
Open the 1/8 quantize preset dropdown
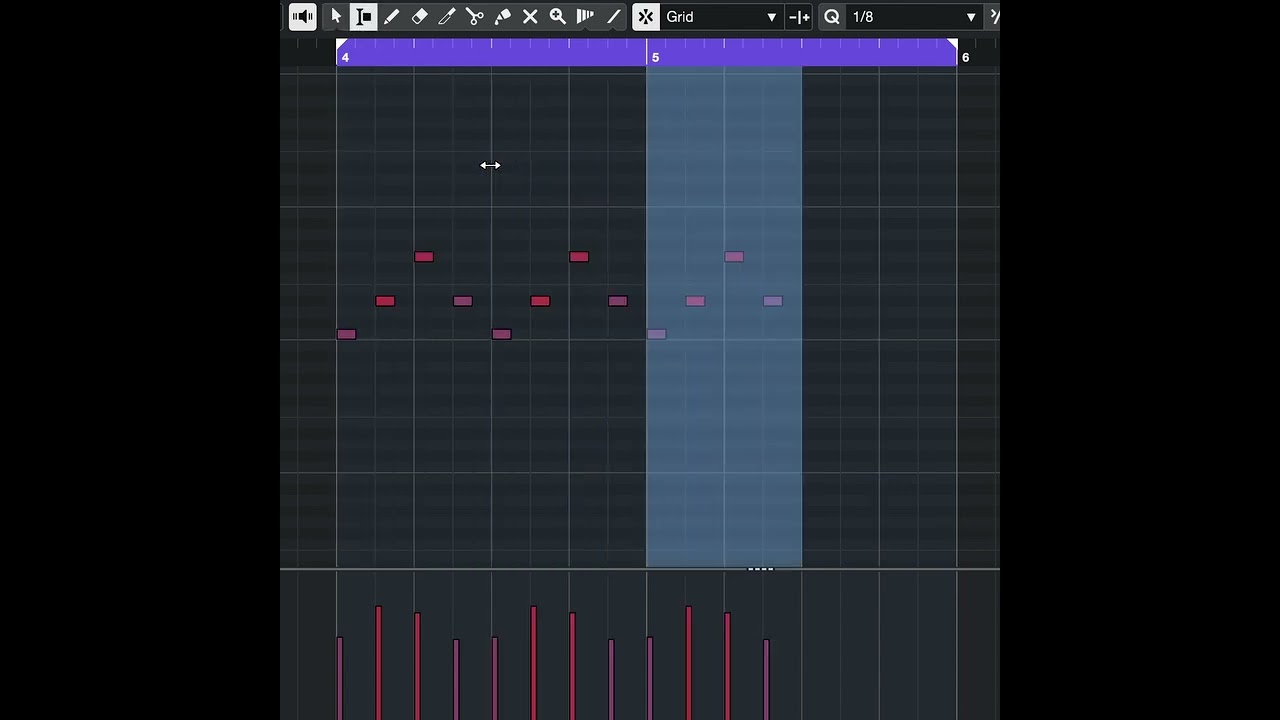pos(914,16)
